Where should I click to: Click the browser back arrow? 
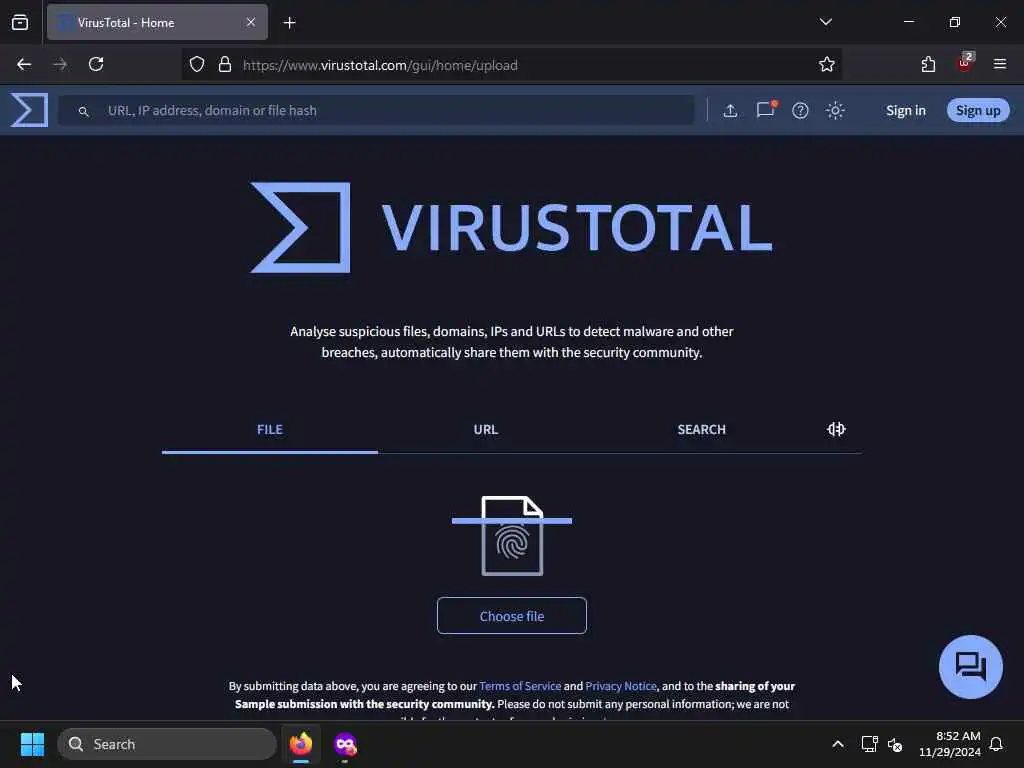pyautogui.click(x=24, y=64)
